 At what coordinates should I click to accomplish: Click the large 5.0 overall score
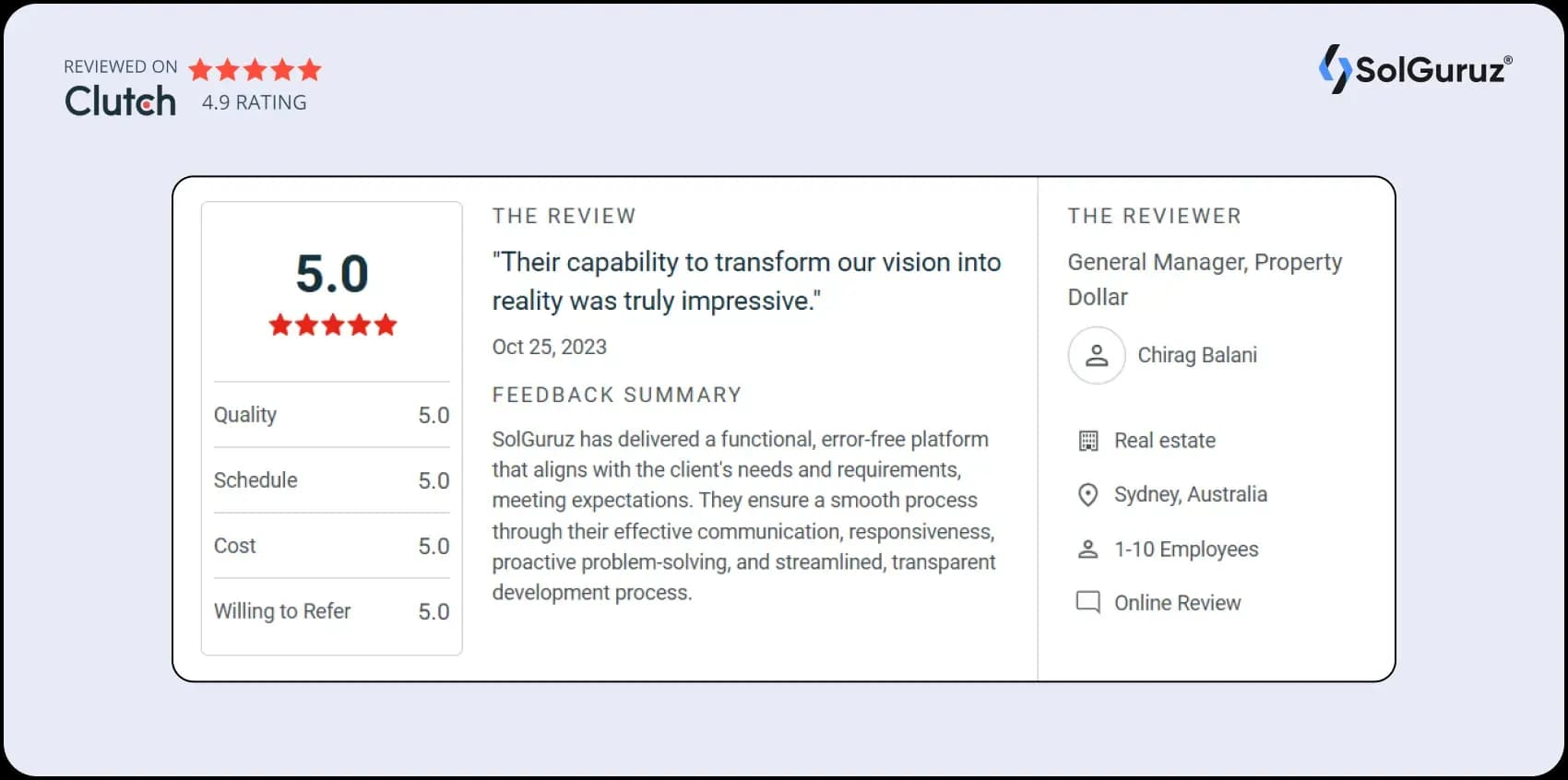[332, 274]
